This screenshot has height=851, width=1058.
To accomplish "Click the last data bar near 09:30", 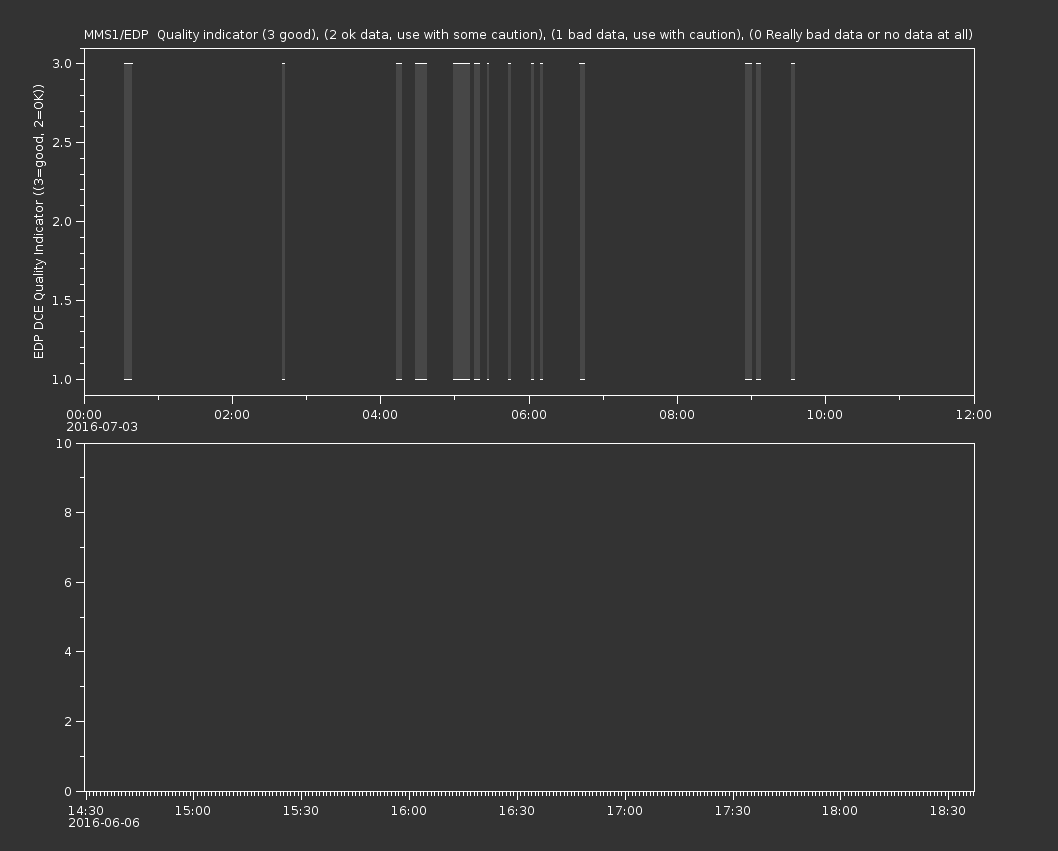I will click(x=793, y=221).
